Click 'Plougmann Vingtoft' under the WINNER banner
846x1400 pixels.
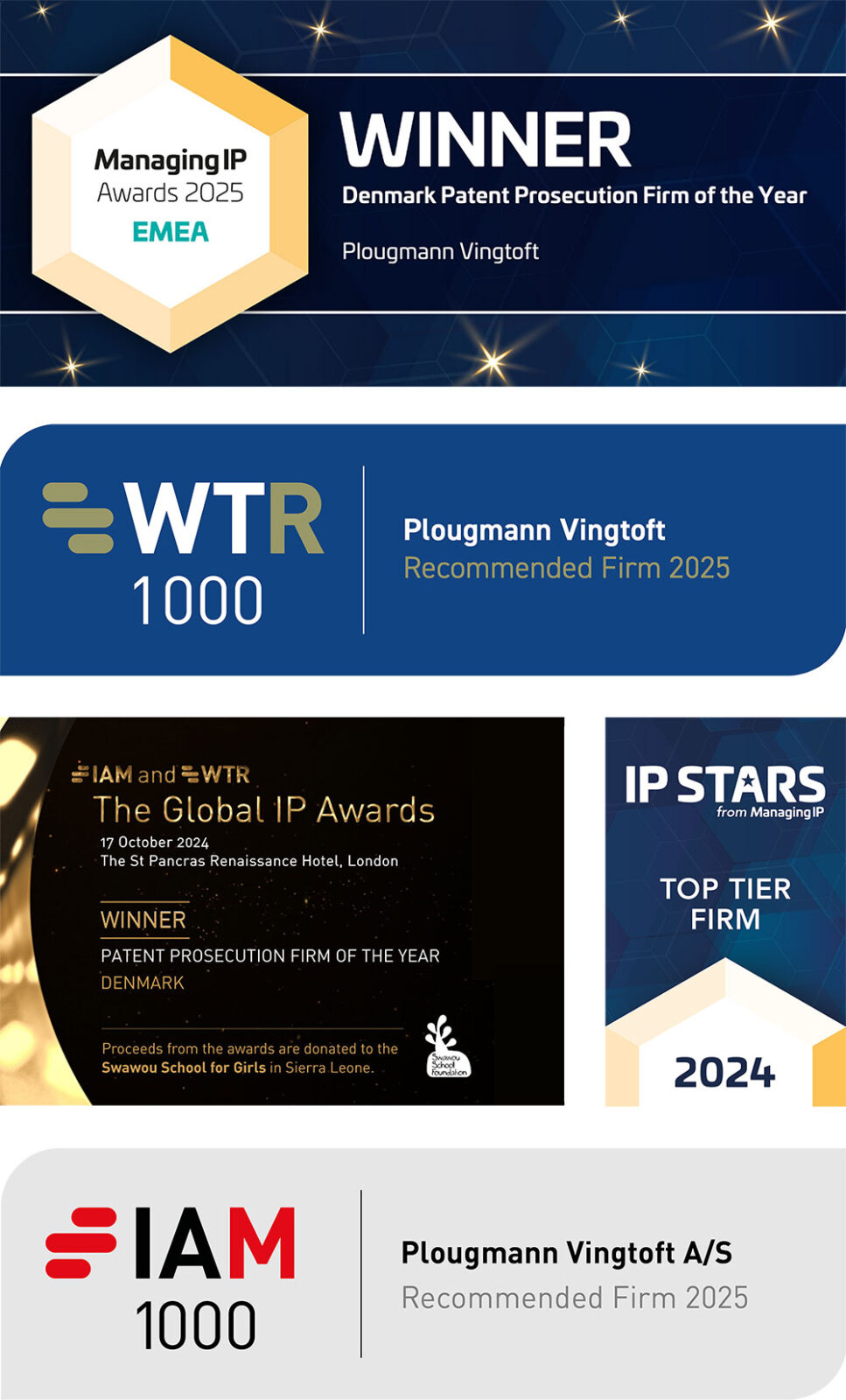[440, 252]
